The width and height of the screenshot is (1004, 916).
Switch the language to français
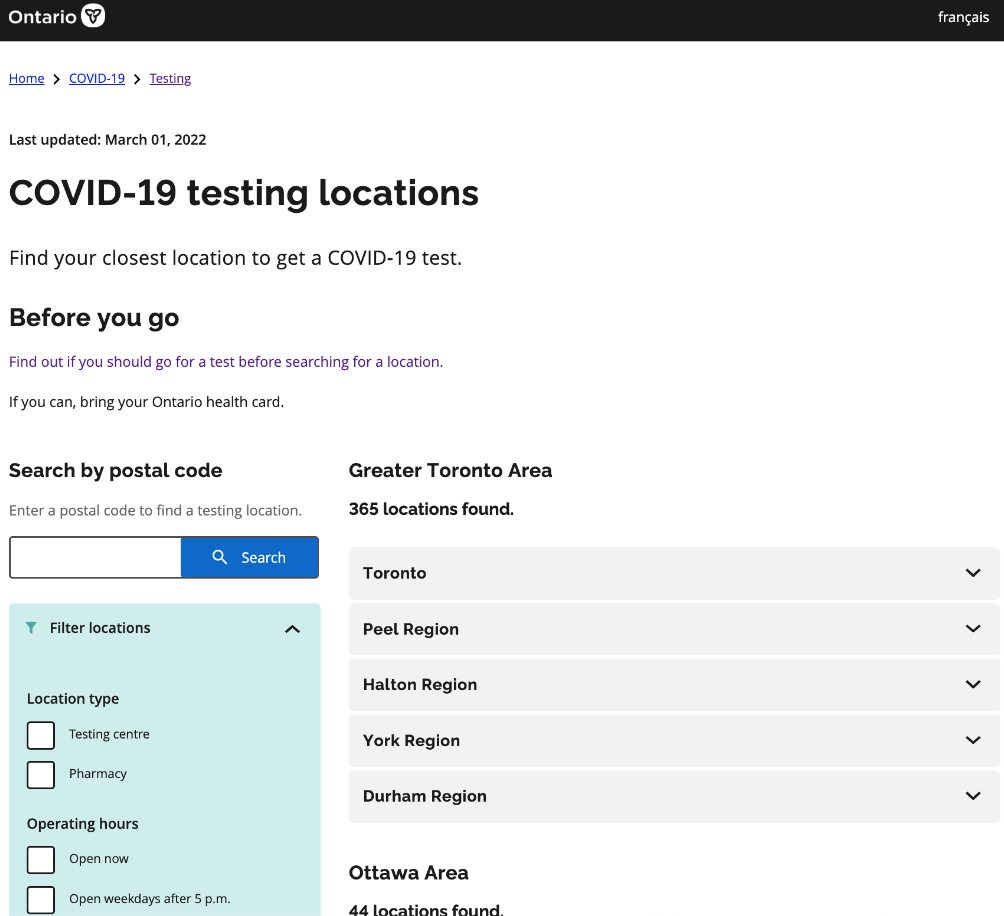pyautogui.click(x=963, y=17)
